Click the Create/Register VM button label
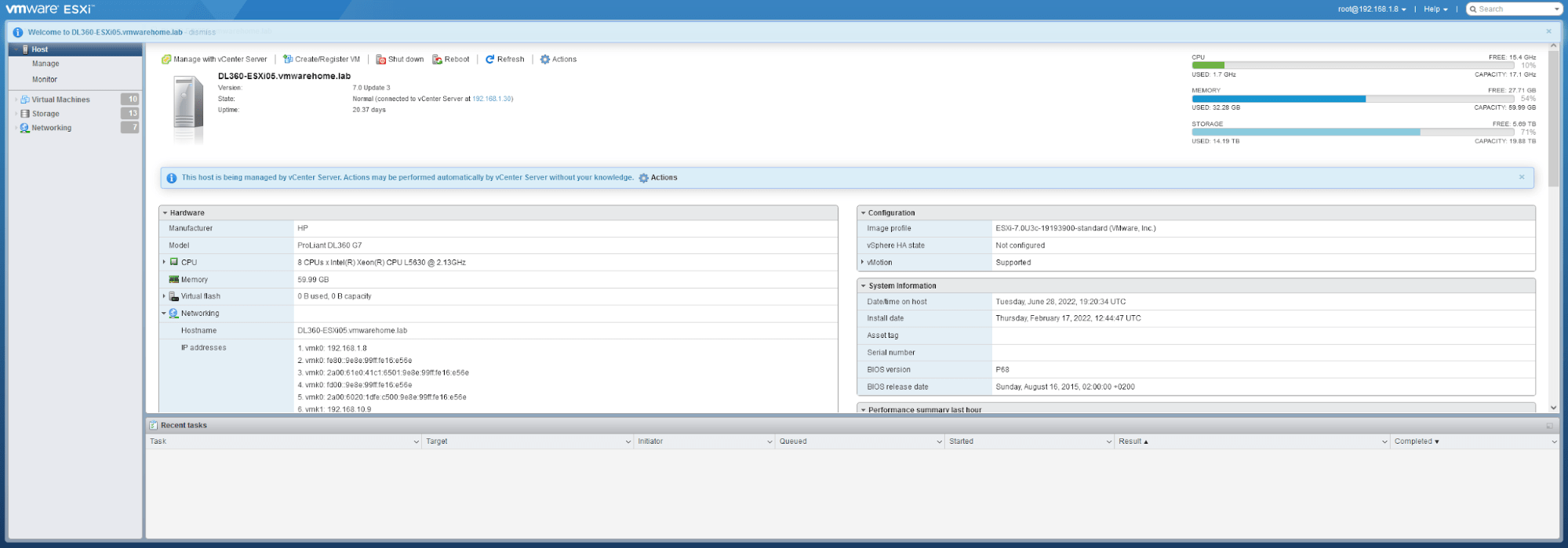This screenshot has width=1568, height=548. [x=327, y=60]
